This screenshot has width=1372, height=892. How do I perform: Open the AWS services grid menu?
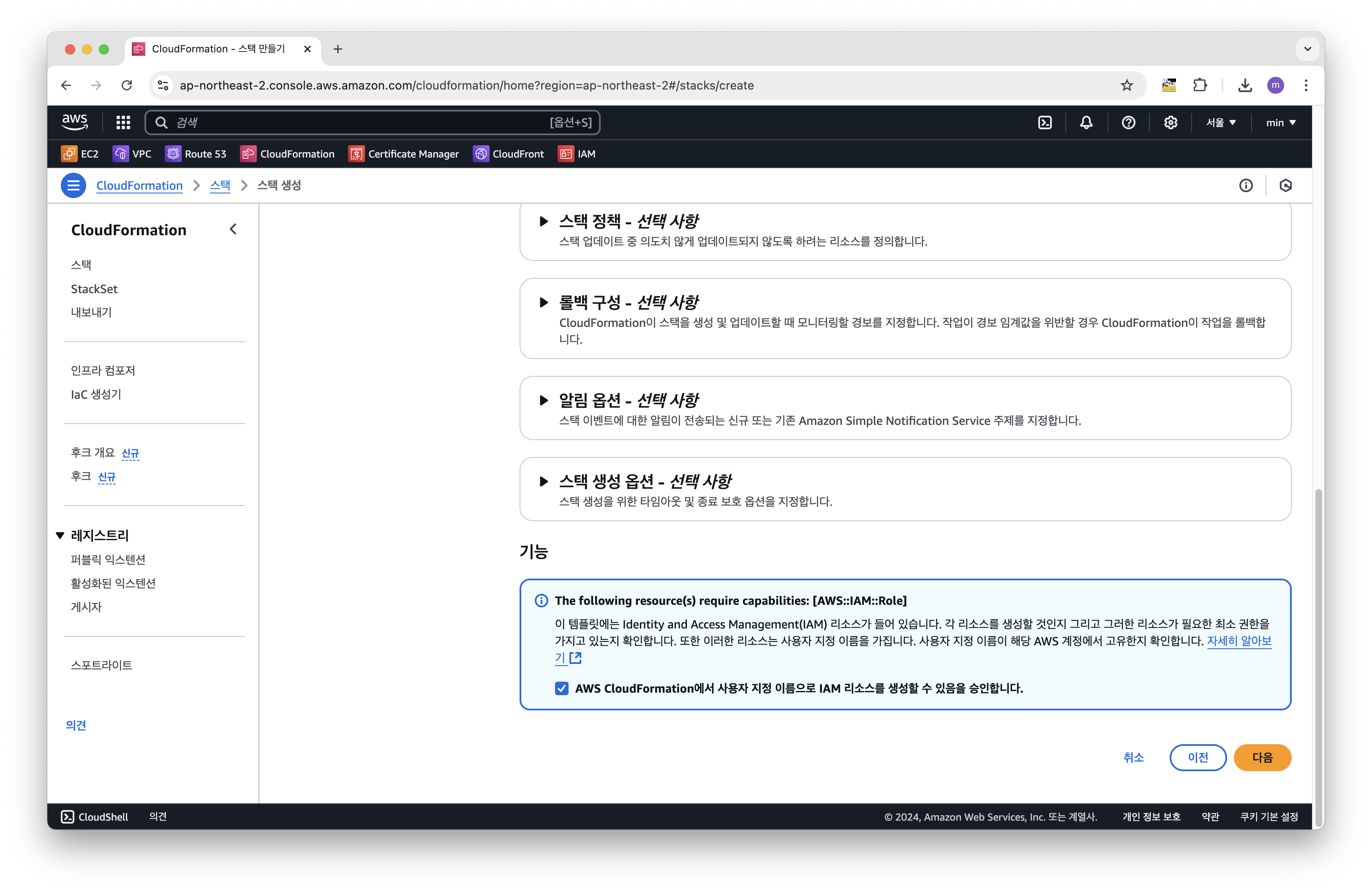coord(123,123)
